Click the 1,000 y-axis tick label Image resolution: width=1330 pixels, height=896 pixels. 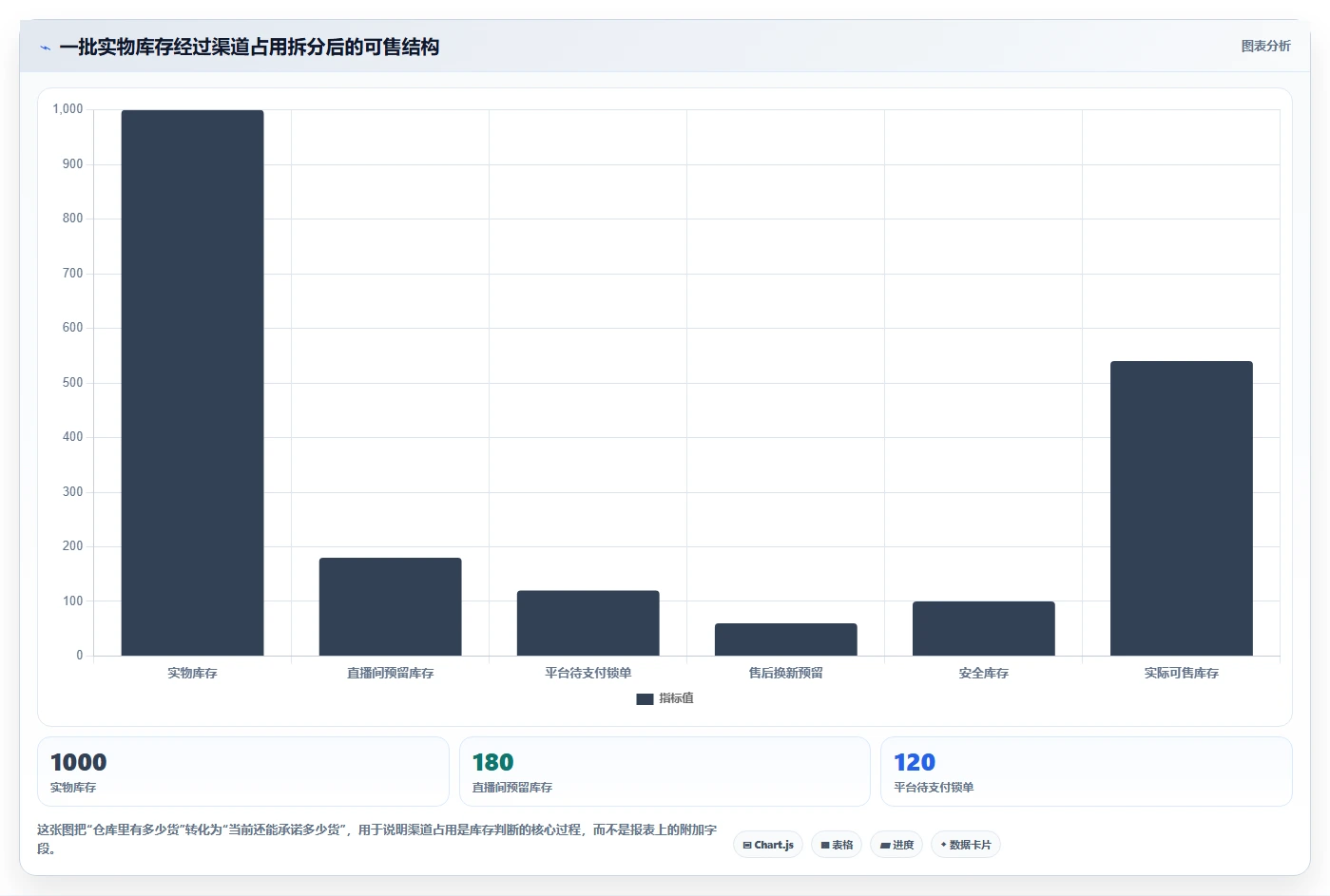pyautogui.click(x=67, y=109)
